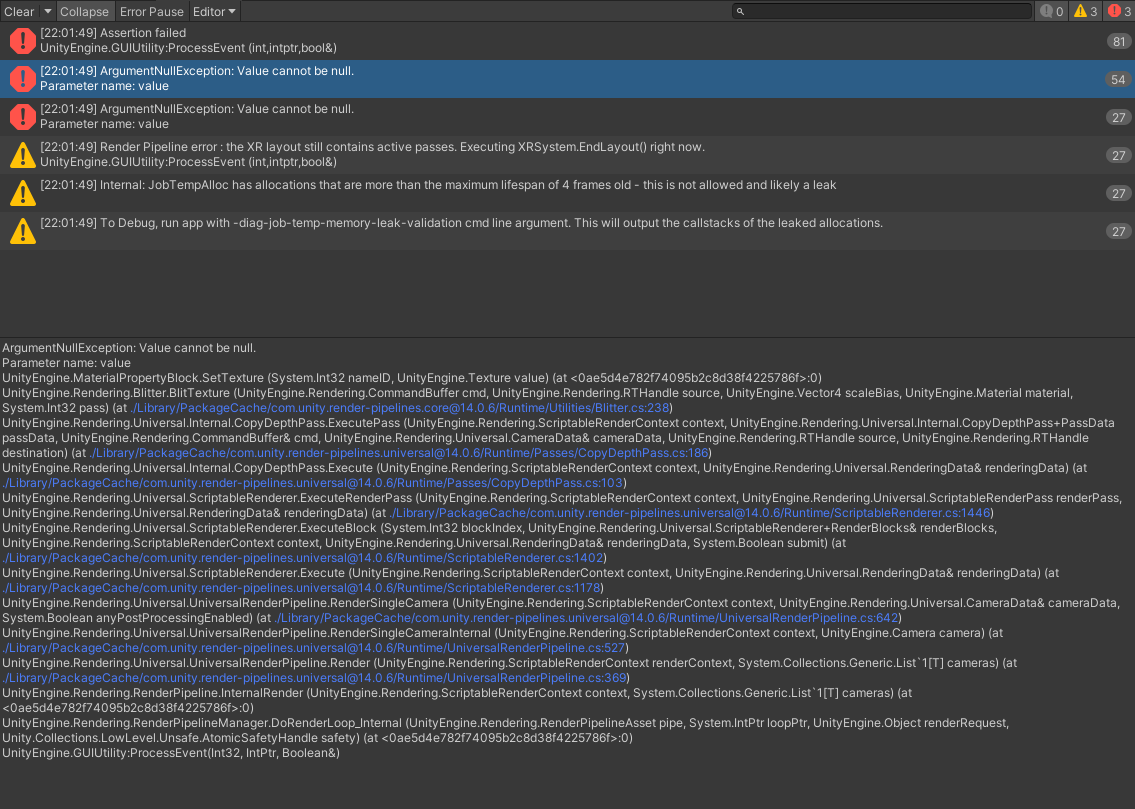Open the Clear options dropdown arrow
The width and height of the screenshot is (1135, 809).
tap(47, 12)
